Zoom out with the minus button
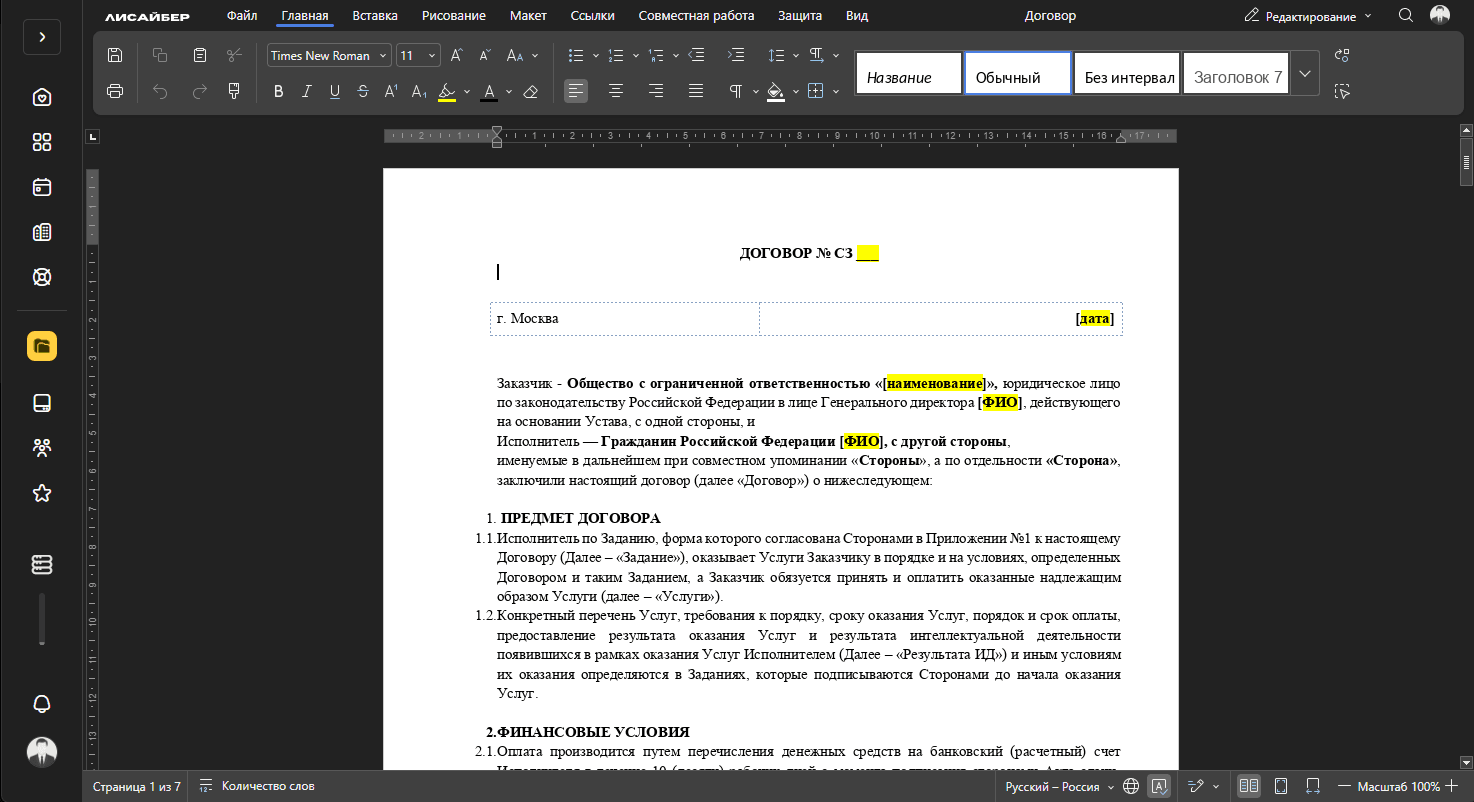This screenshot has width=1474, height=802. (1344, 786)
